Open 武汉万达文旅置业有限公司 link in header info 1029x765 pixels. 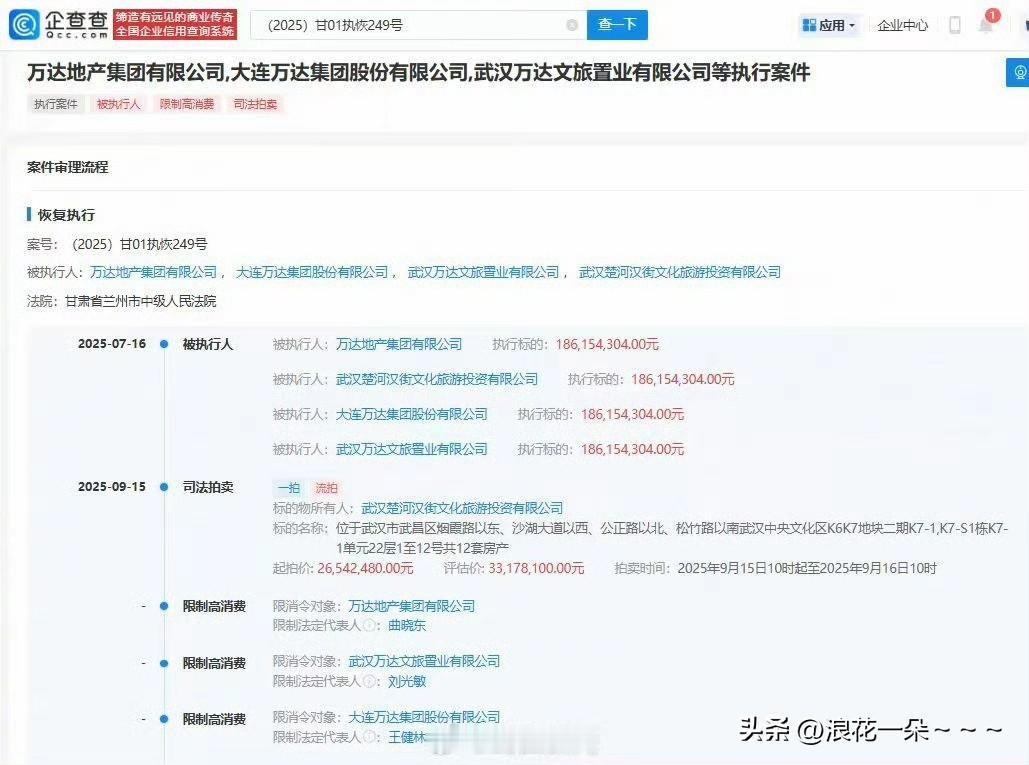tap(484, 272)
